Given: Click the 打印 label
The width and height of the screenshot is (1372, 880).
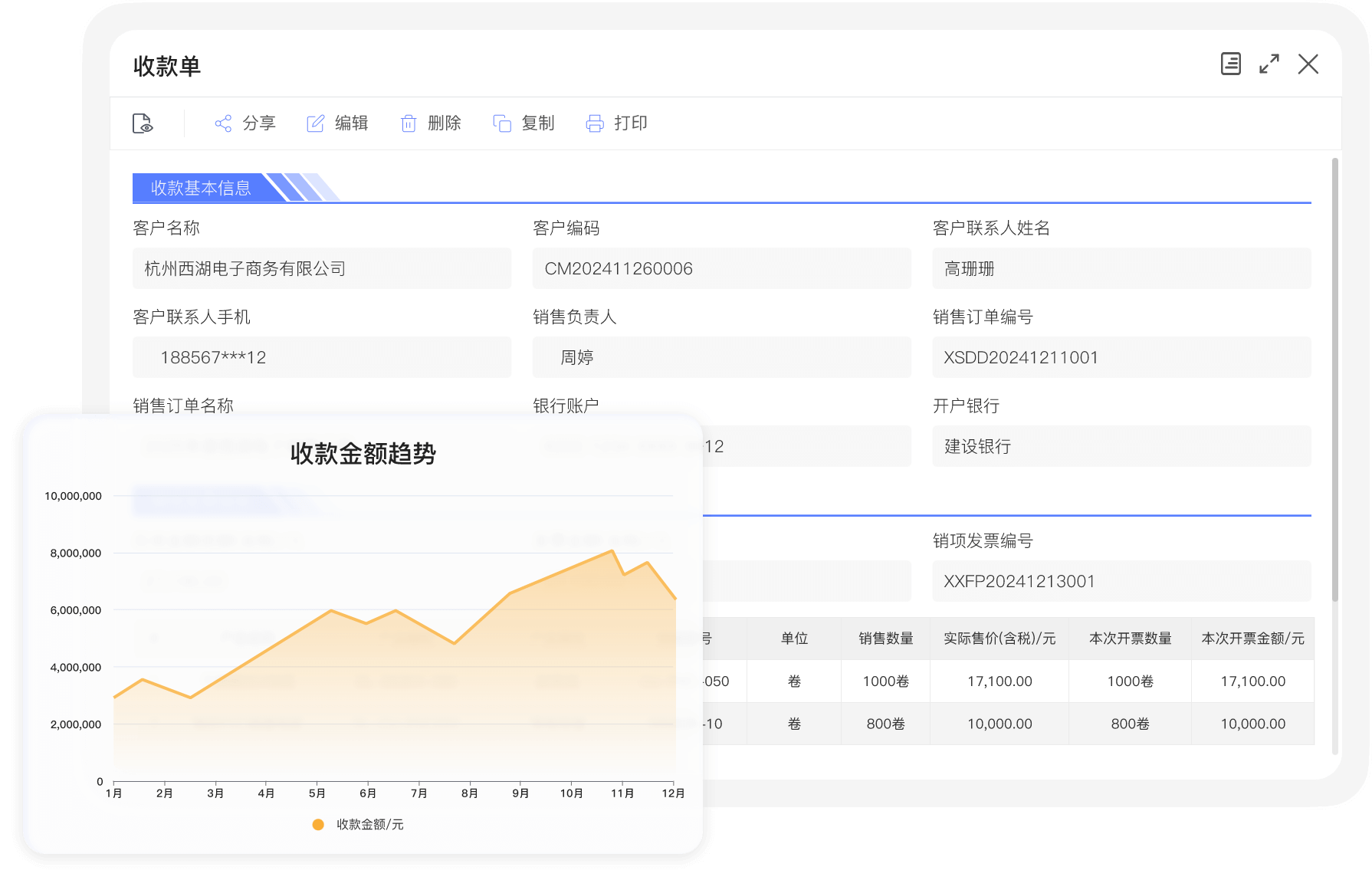Looking at the screenshot, I should 631,123.
